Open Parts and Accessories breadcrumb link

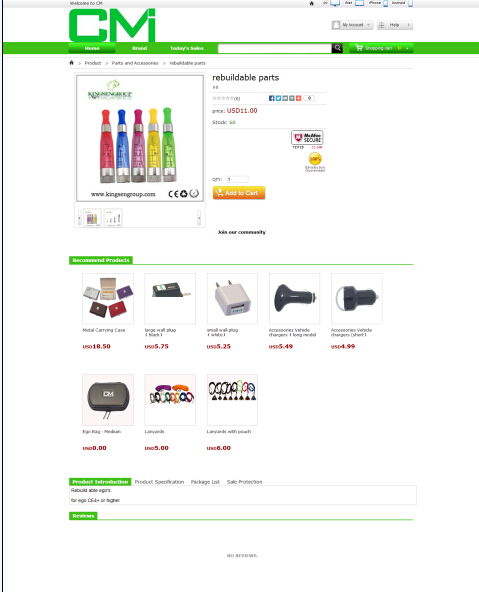click(x=135, y=63)
